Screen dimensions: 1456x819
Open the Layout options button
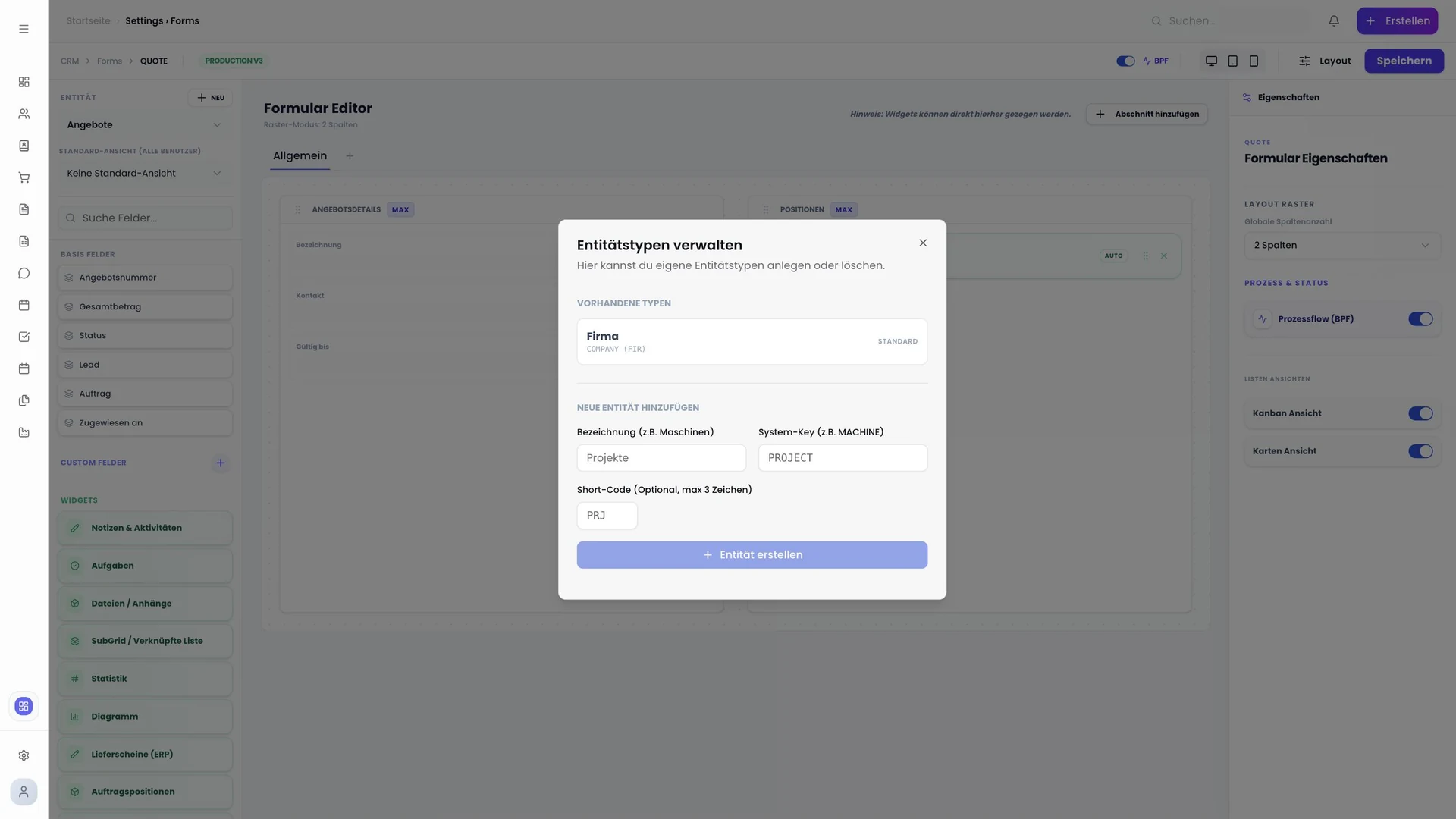[1325, 61]
